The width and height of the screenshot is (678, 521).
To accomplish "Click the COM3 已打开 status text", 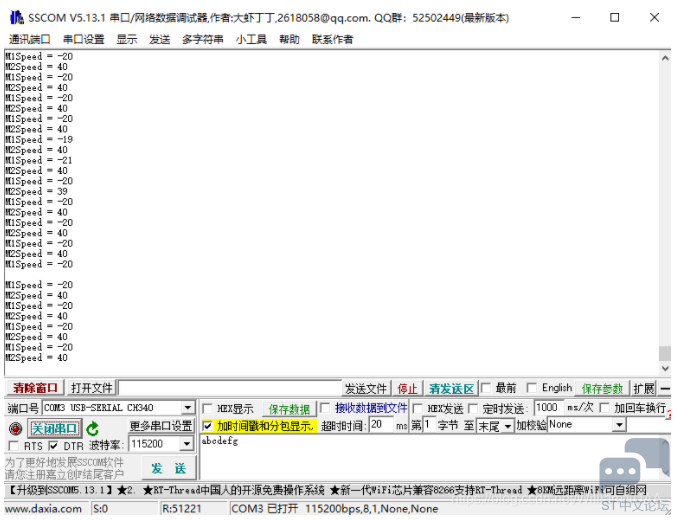I will pos(334,509).
